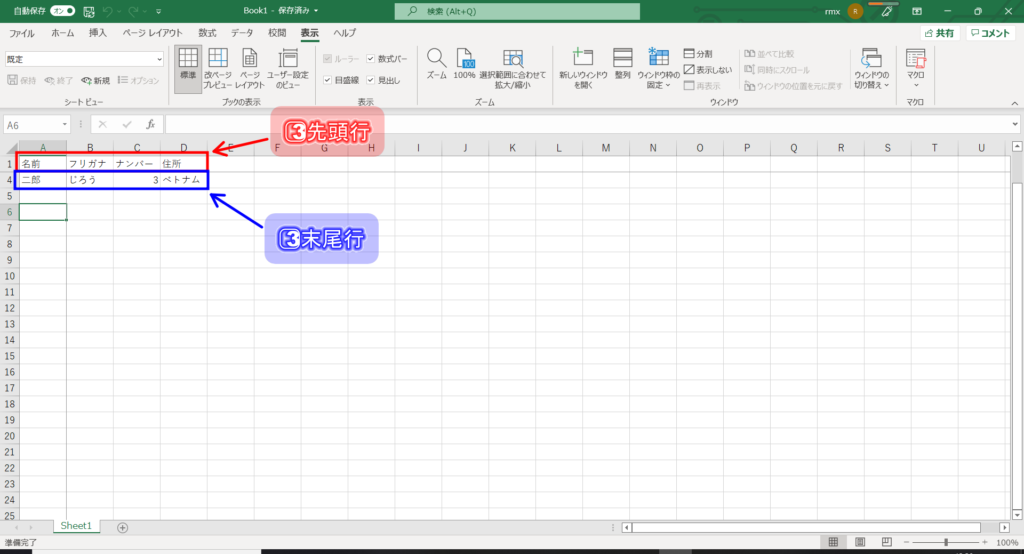Toggle the 見出し headings checkbox

371,80
